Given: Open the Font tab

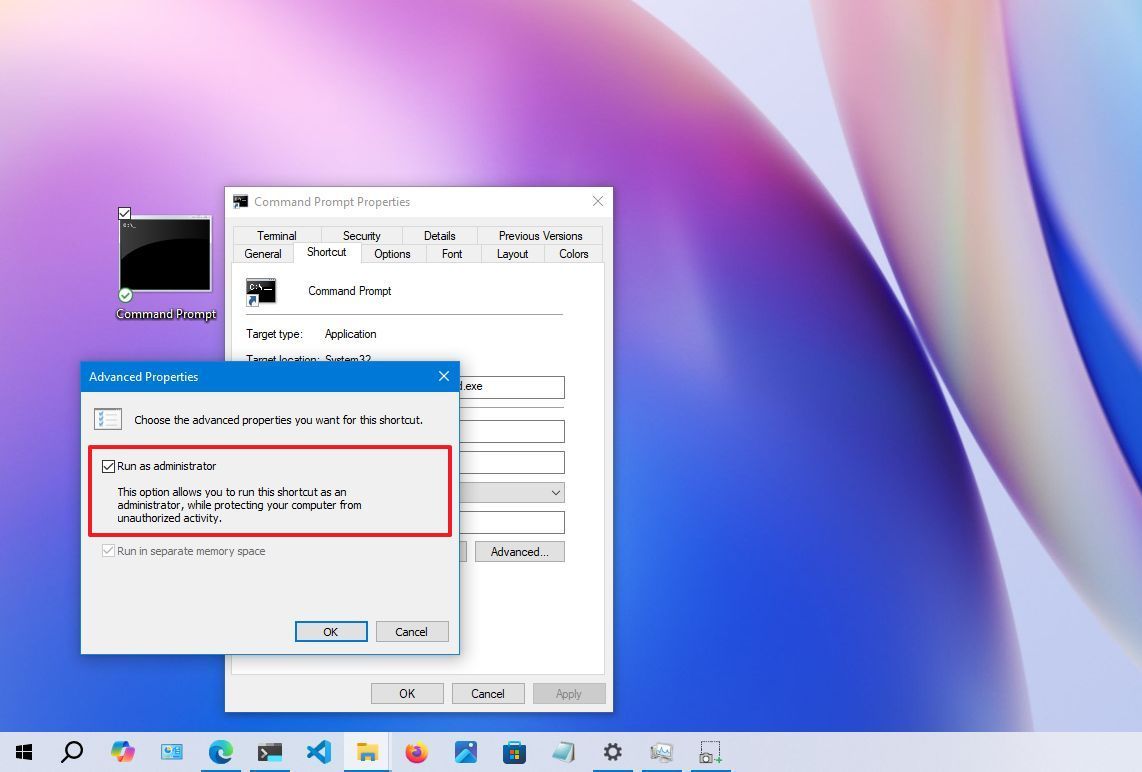Looking at the screenshot, I should point(451,253).
